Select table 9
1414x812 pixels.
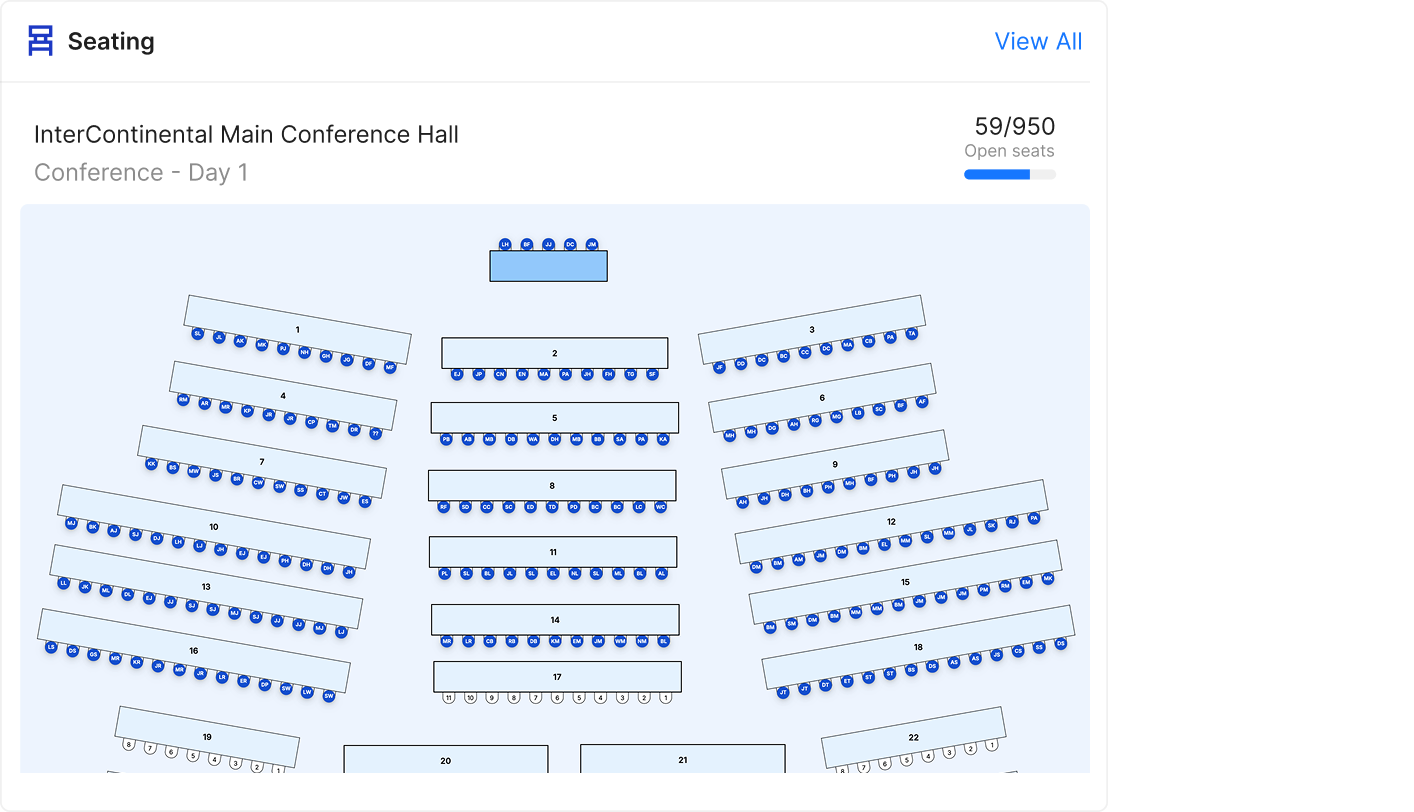(x=835, y=464)
